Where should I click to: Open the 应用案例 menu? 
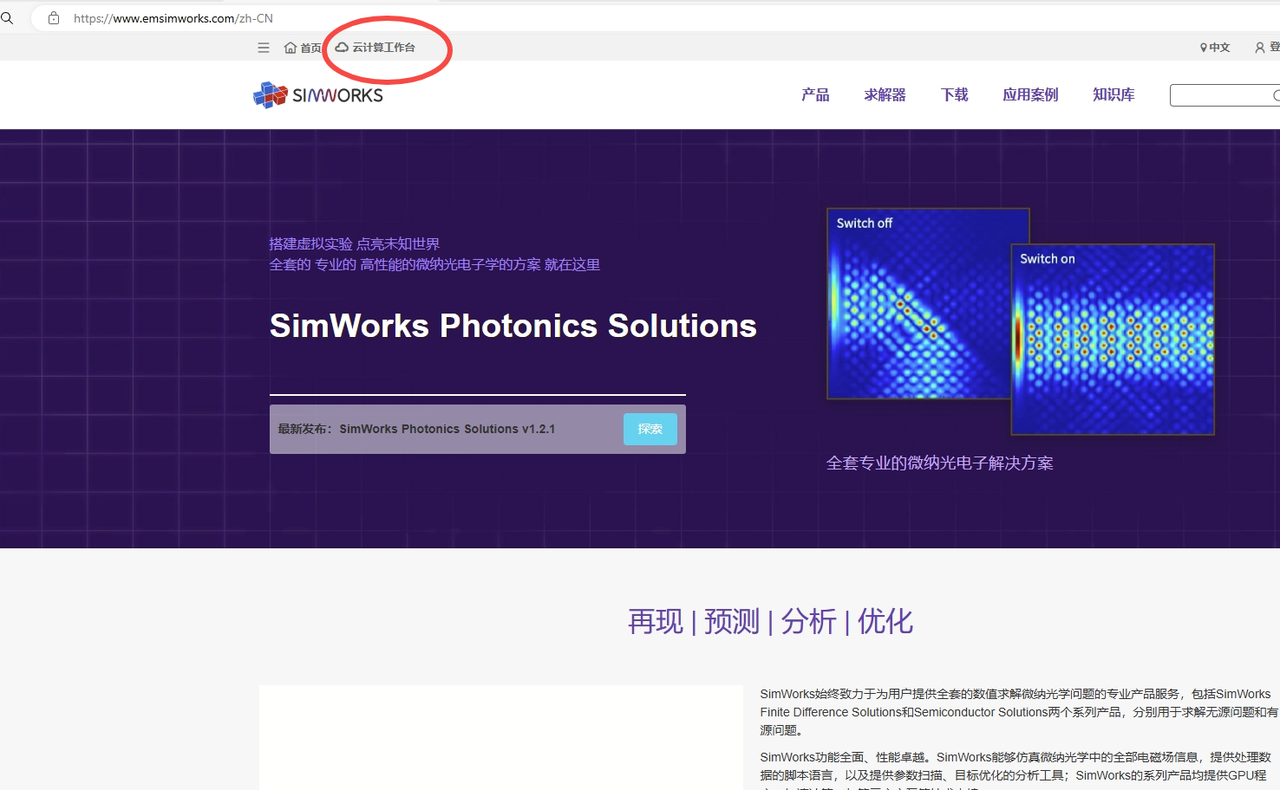1030,95
